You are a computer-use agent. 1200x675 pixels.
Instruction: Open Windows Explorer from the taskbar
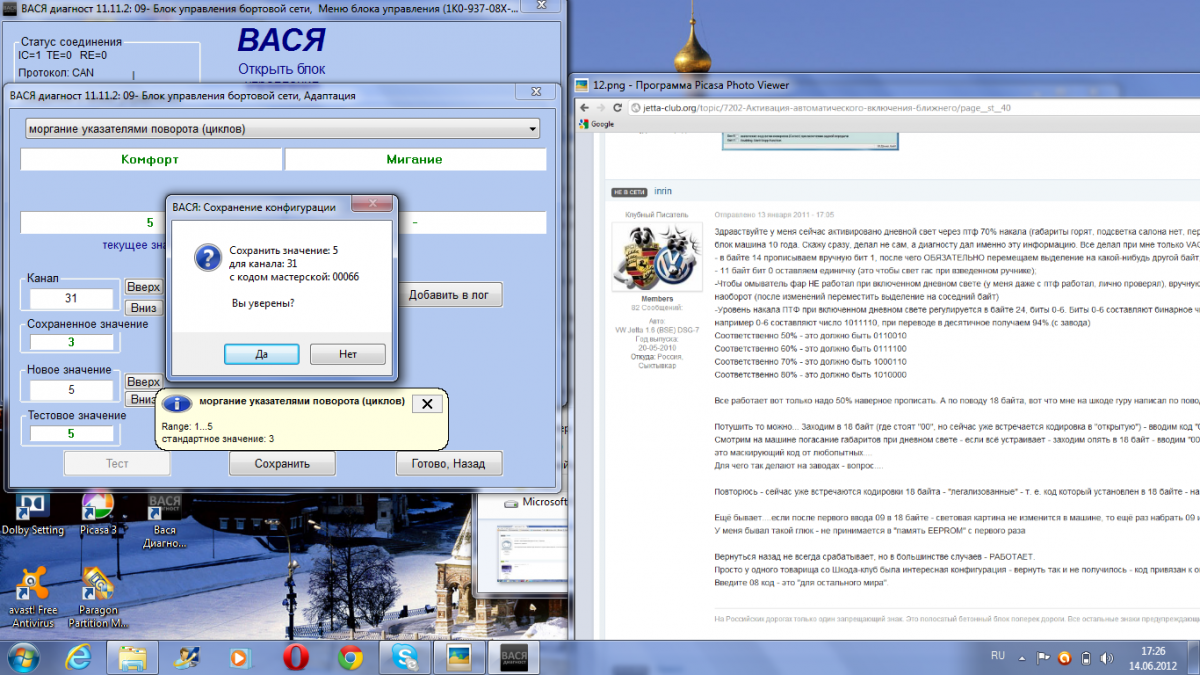[133, 657]
